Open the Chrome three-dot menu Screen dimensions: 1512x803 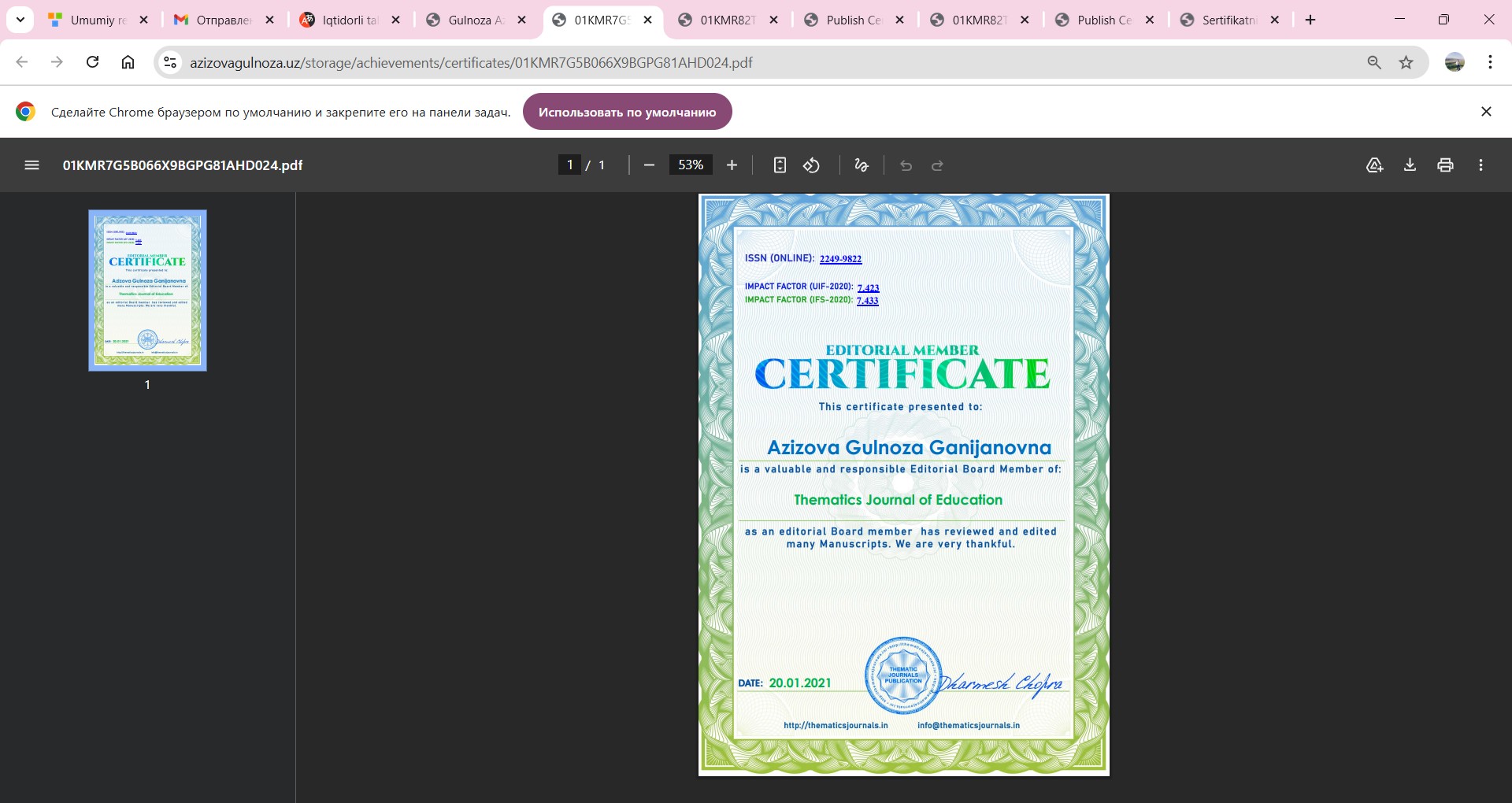(x=1490, y=62)
